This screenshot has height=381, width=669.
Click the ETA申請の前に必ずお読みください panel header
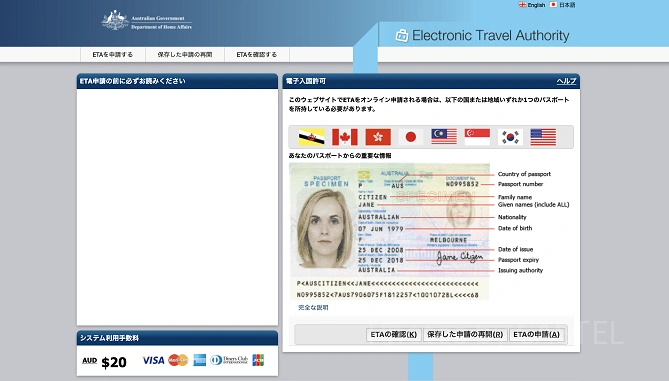pos(177,81)
